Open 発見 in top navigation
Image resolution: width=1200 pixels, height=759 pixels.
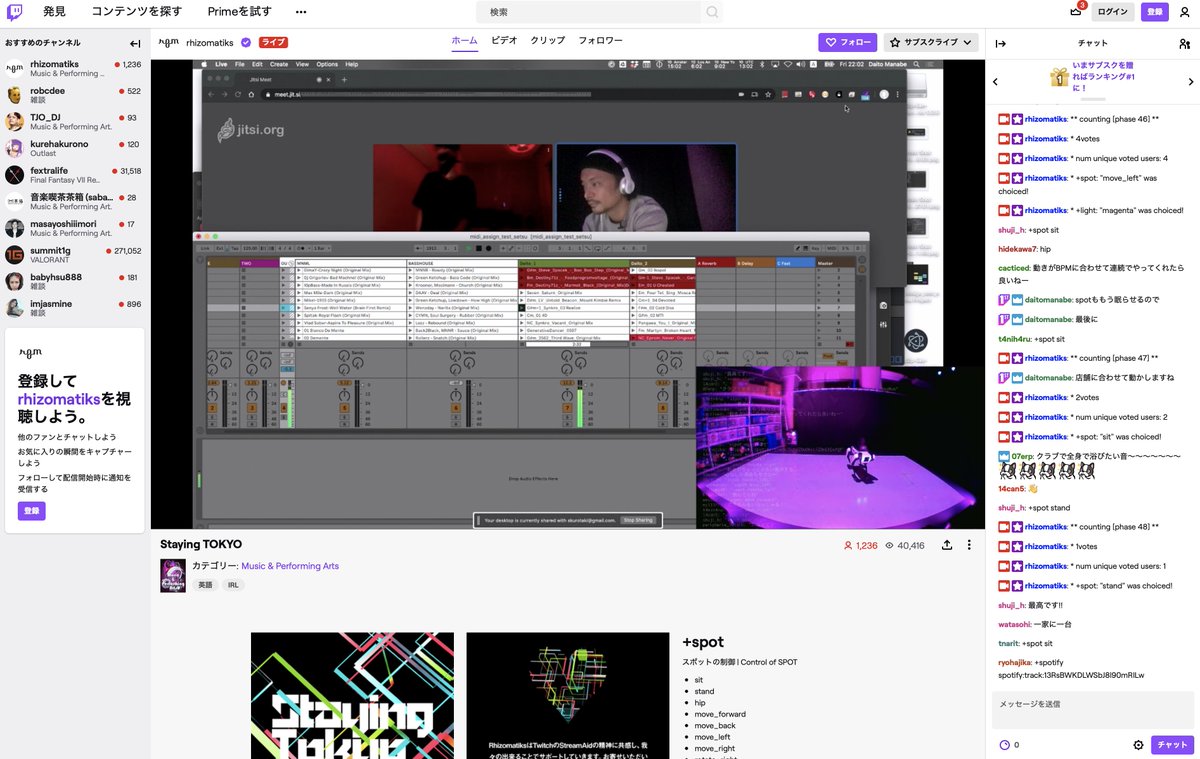point(55,12)
